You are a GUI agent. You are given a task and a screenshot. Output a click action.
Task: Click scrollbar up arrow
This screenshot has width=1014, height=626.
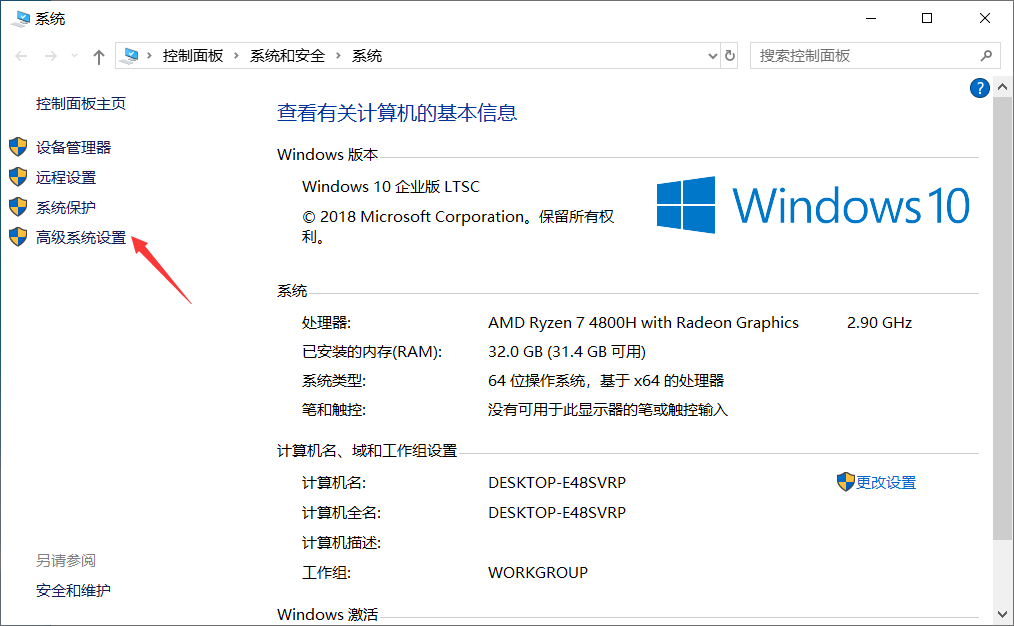(1002, 87)
